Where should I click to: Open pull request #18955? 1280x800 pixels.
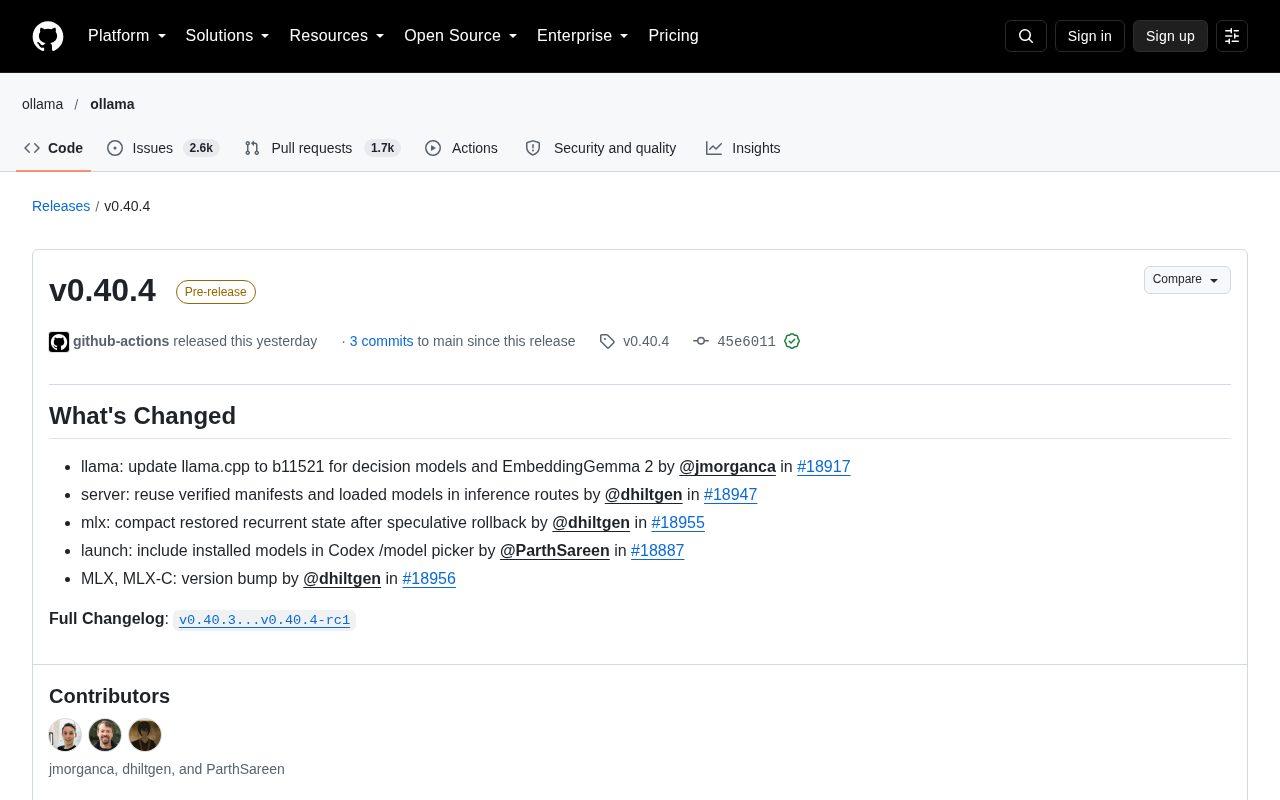(x=678, y=523)
